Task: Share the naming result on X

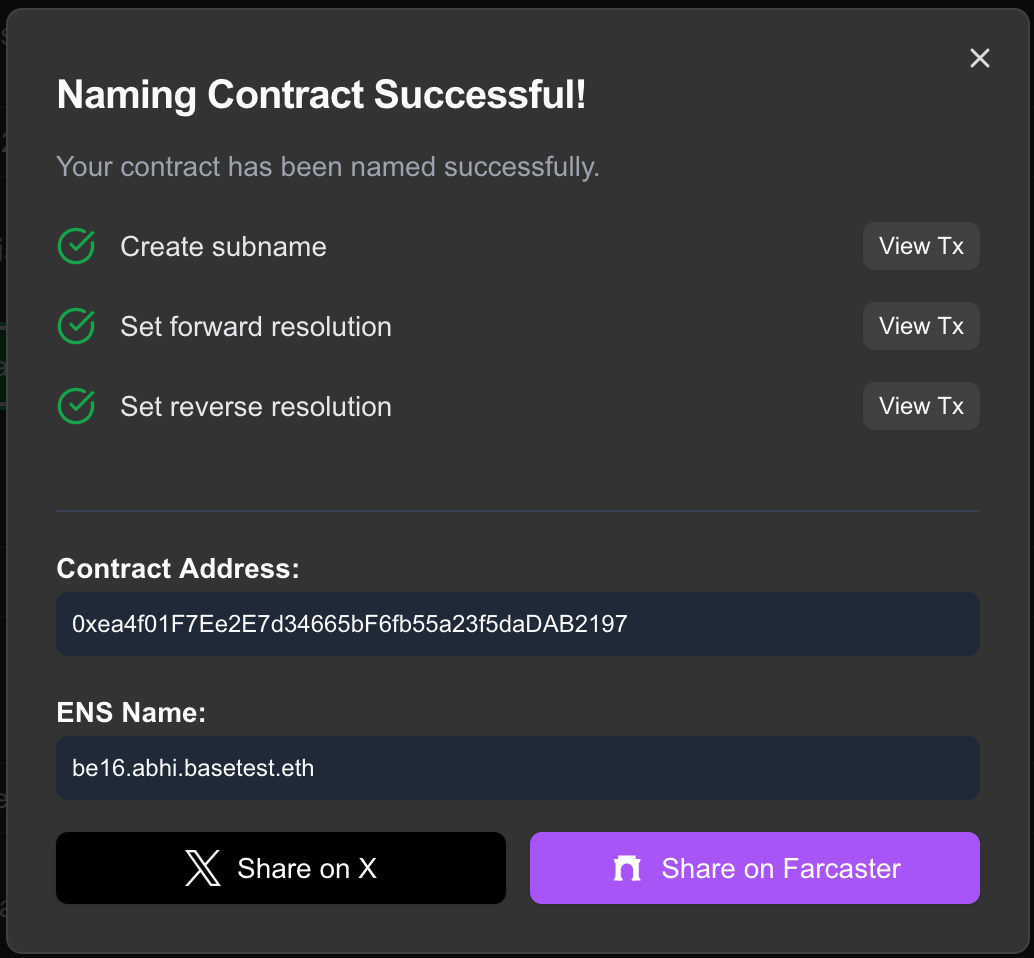Action: 281,868
